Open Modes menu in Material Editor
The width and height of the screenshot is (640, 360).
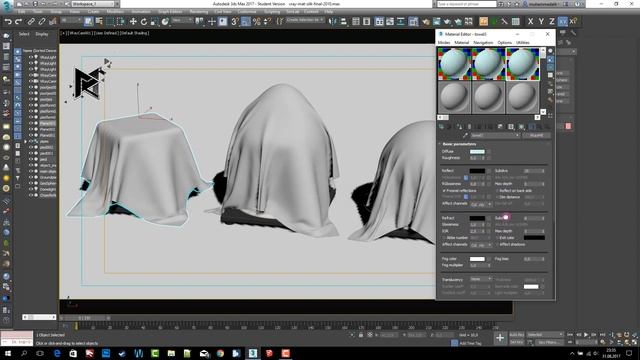point(444,42)
